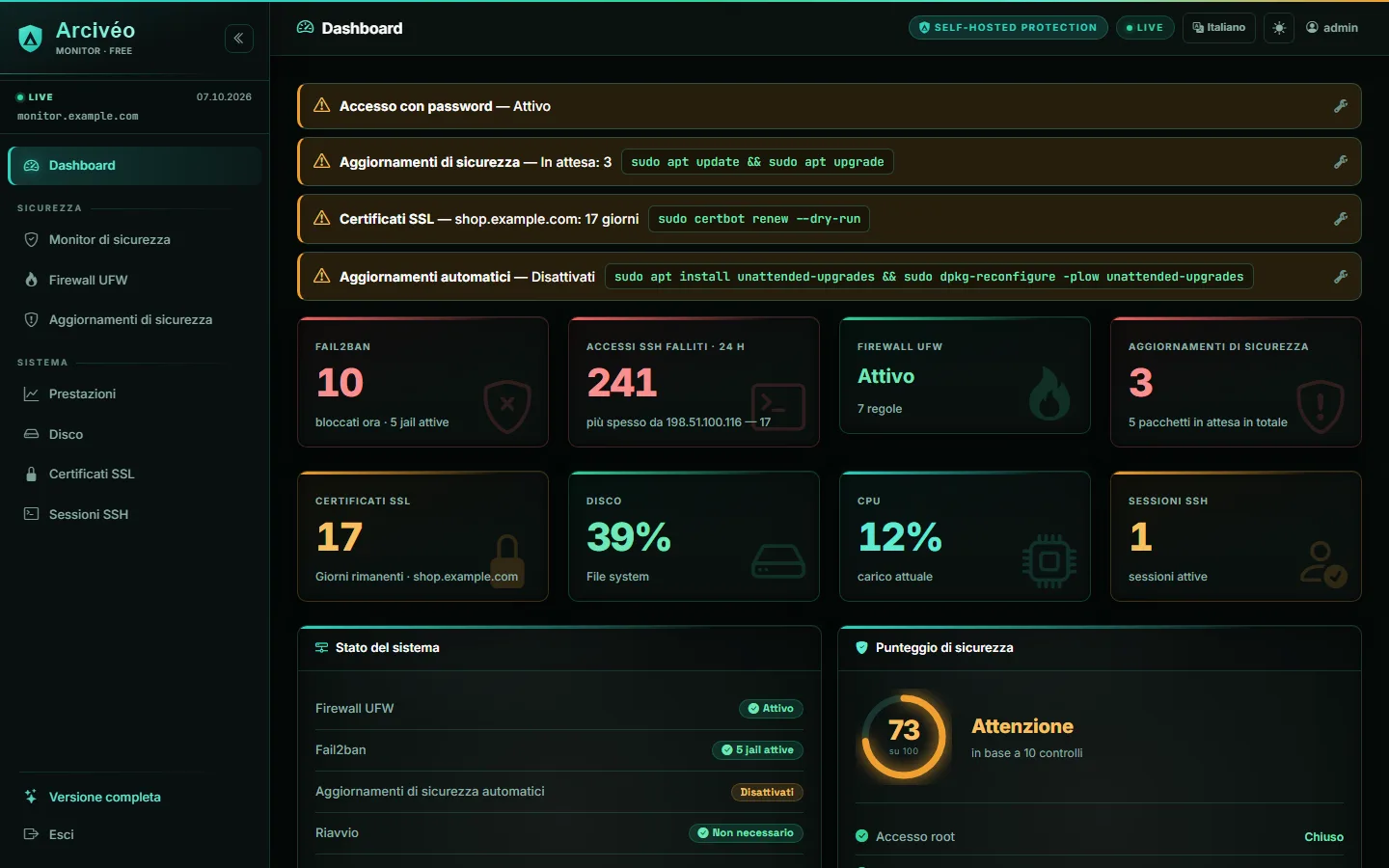Click the Disattivati badge for automatic updates
The height and width of the screenshot is (868, 1389).
[767, 793]
